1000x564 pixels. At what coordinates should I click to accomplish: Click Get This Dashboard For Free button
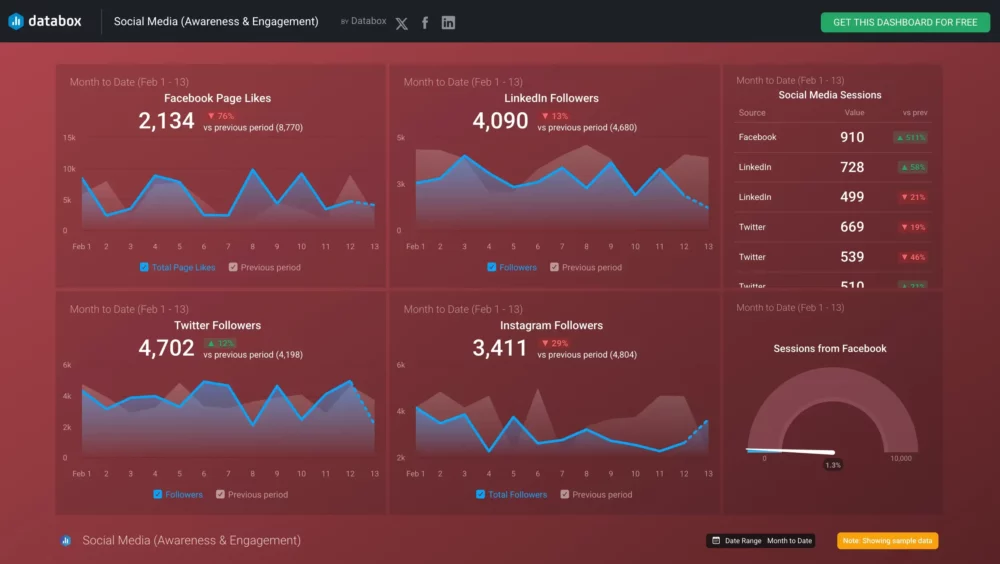click(x=905, y=22)
